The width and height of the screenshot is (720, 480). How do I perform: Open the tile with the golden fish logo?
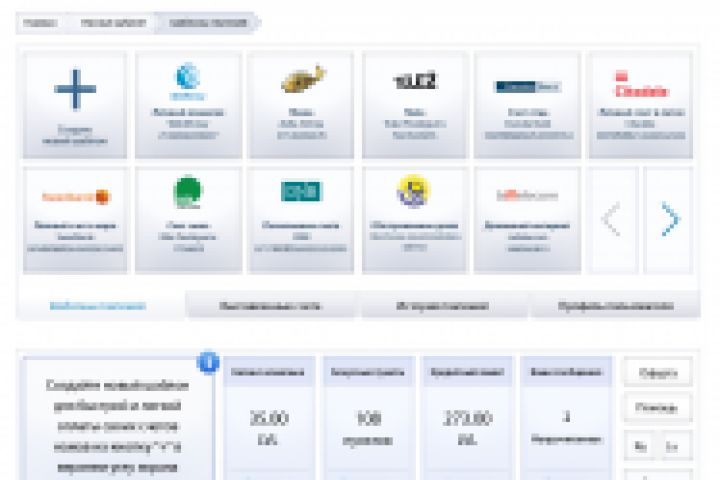point(301,105)
